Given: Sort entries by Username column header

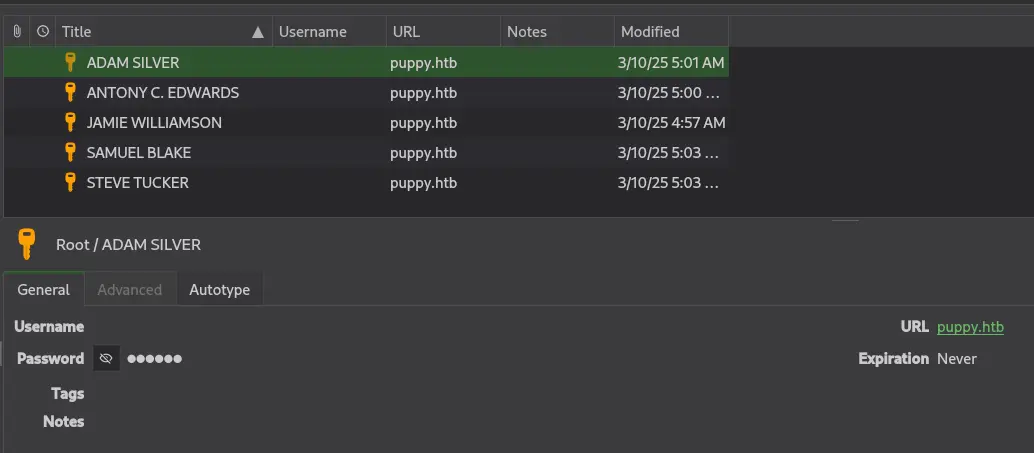Looking at the screenshot, I should (x=312, y=32).
